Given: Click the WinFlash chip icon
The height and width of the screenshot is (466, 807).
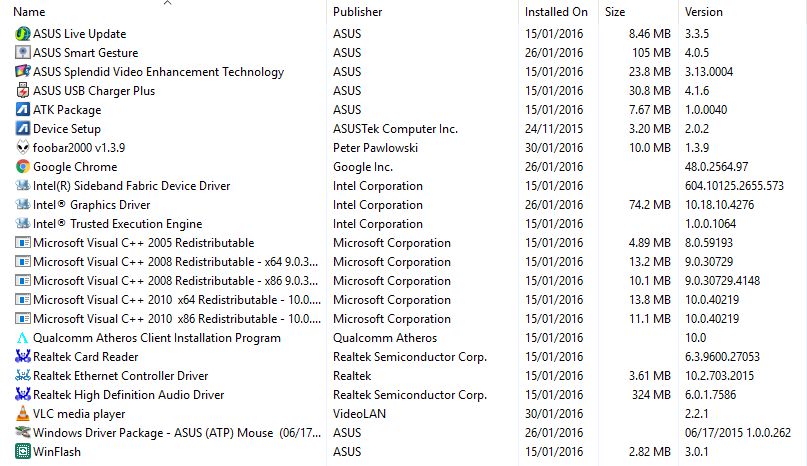Looking at the screenshot, I should point(23,452).
